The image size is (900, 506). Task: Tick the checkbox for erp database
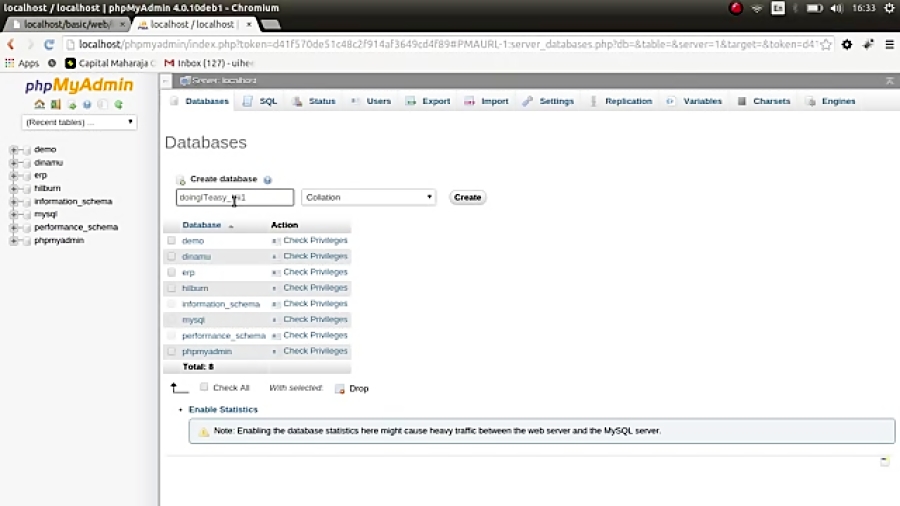[171, 272]
